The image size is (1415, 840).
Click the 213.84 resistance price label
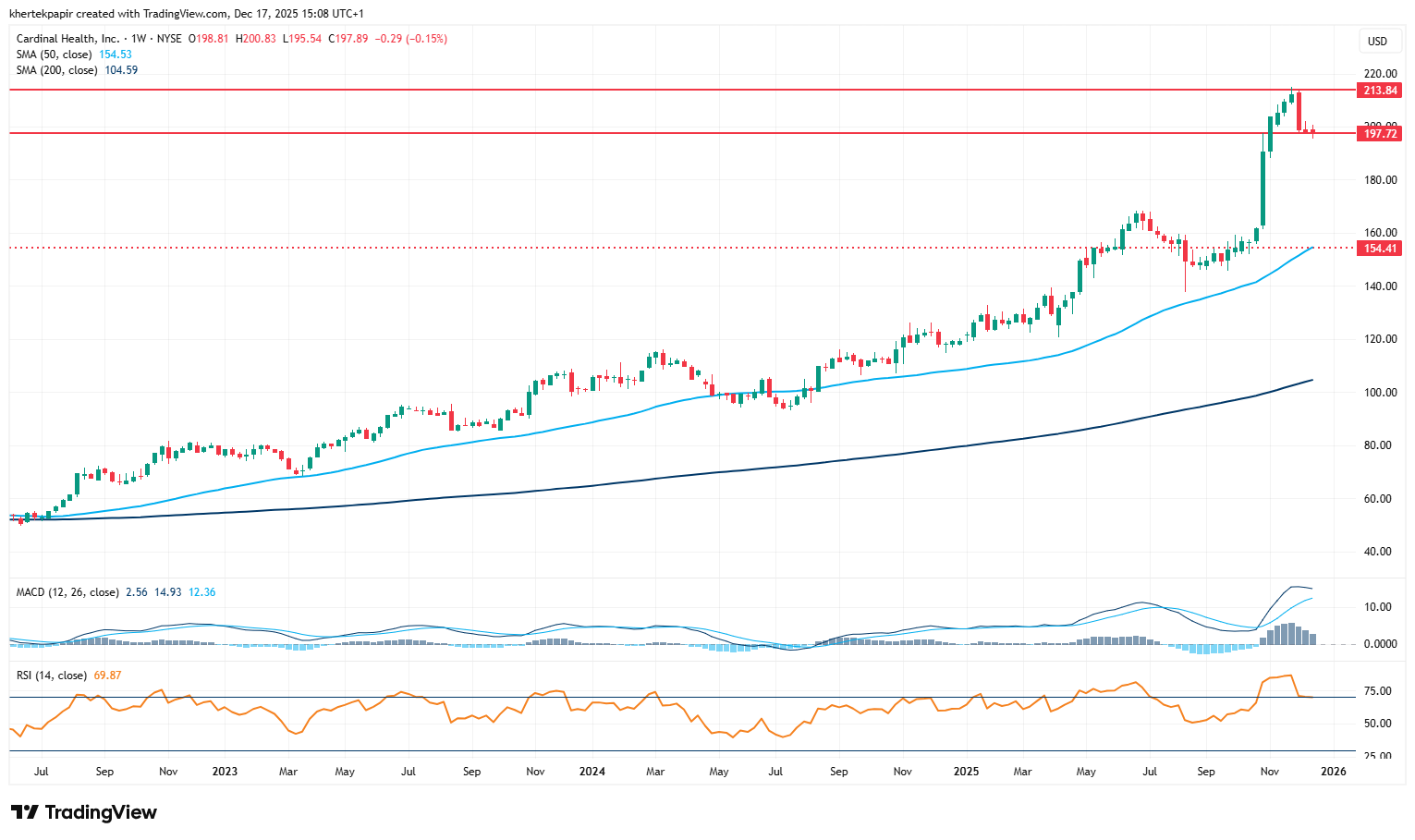(x=1379, y=91)
